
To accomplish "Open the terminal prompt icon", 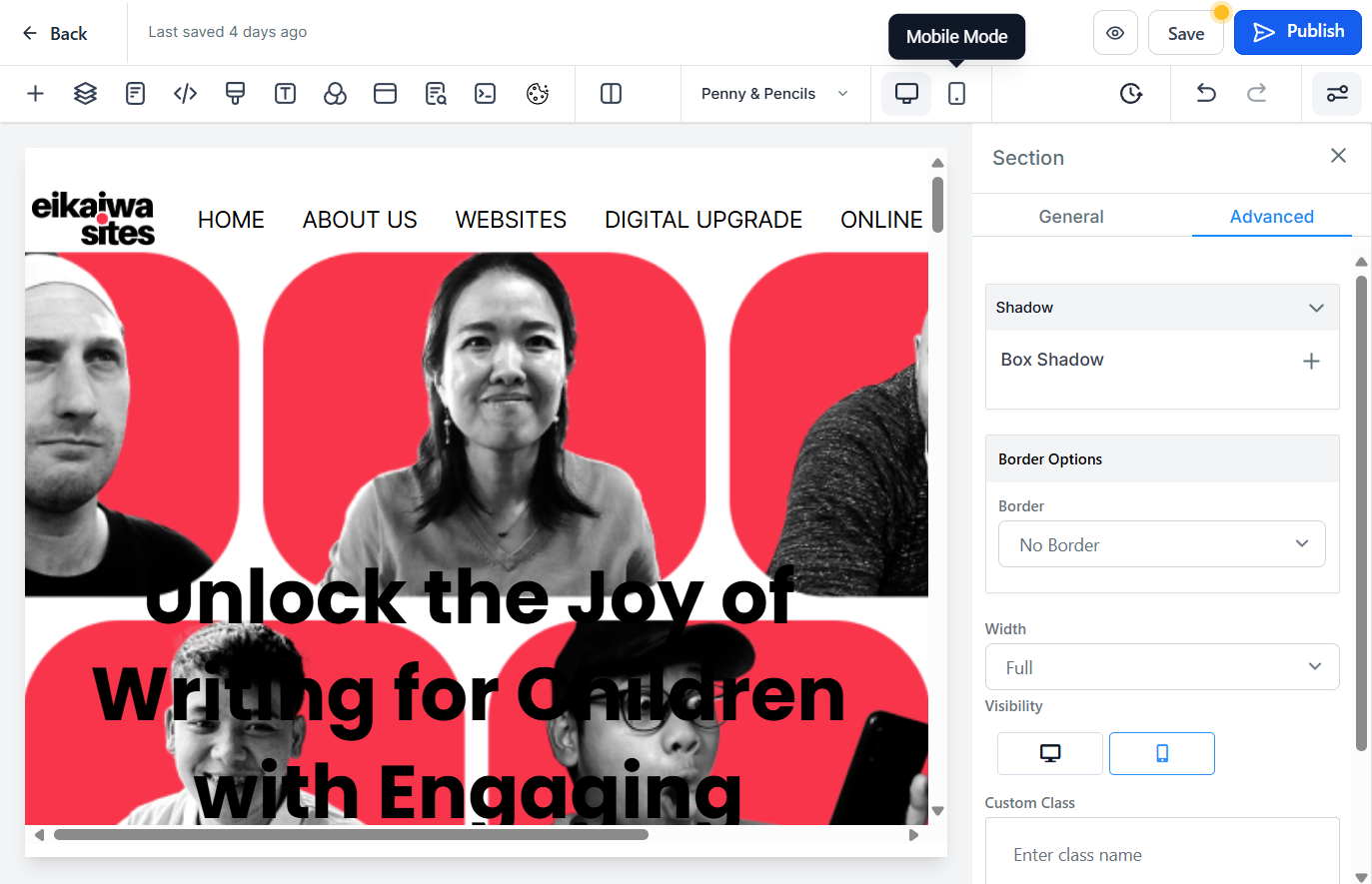I will point(485,94).
